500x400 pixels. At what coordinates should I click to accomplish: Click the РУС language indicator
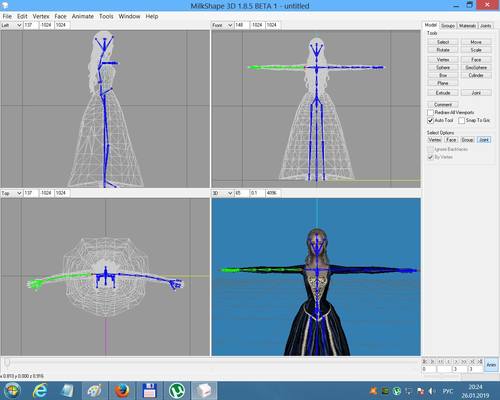(x=448, y=391)
